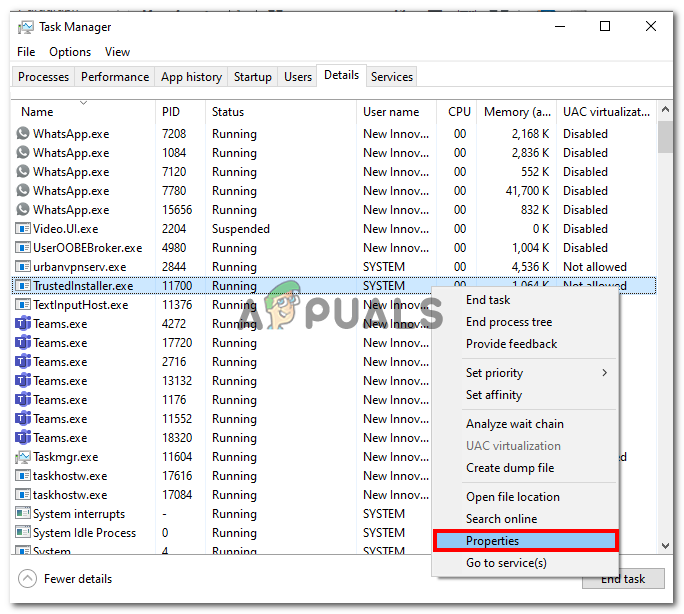
Task: Switch to the Startup tab
Action: 253,77
